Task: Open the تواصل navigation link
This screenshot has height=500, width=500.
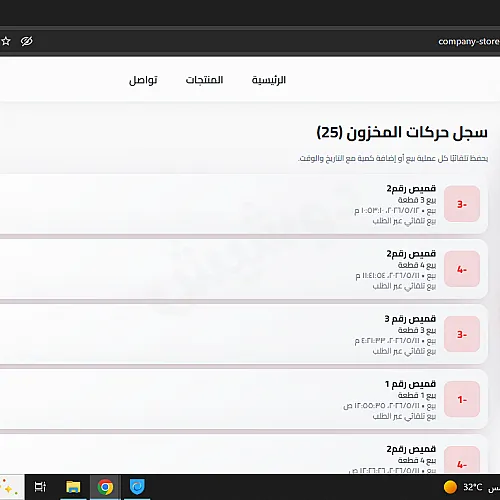Action: pyautogui.click(x=143, y=80)
